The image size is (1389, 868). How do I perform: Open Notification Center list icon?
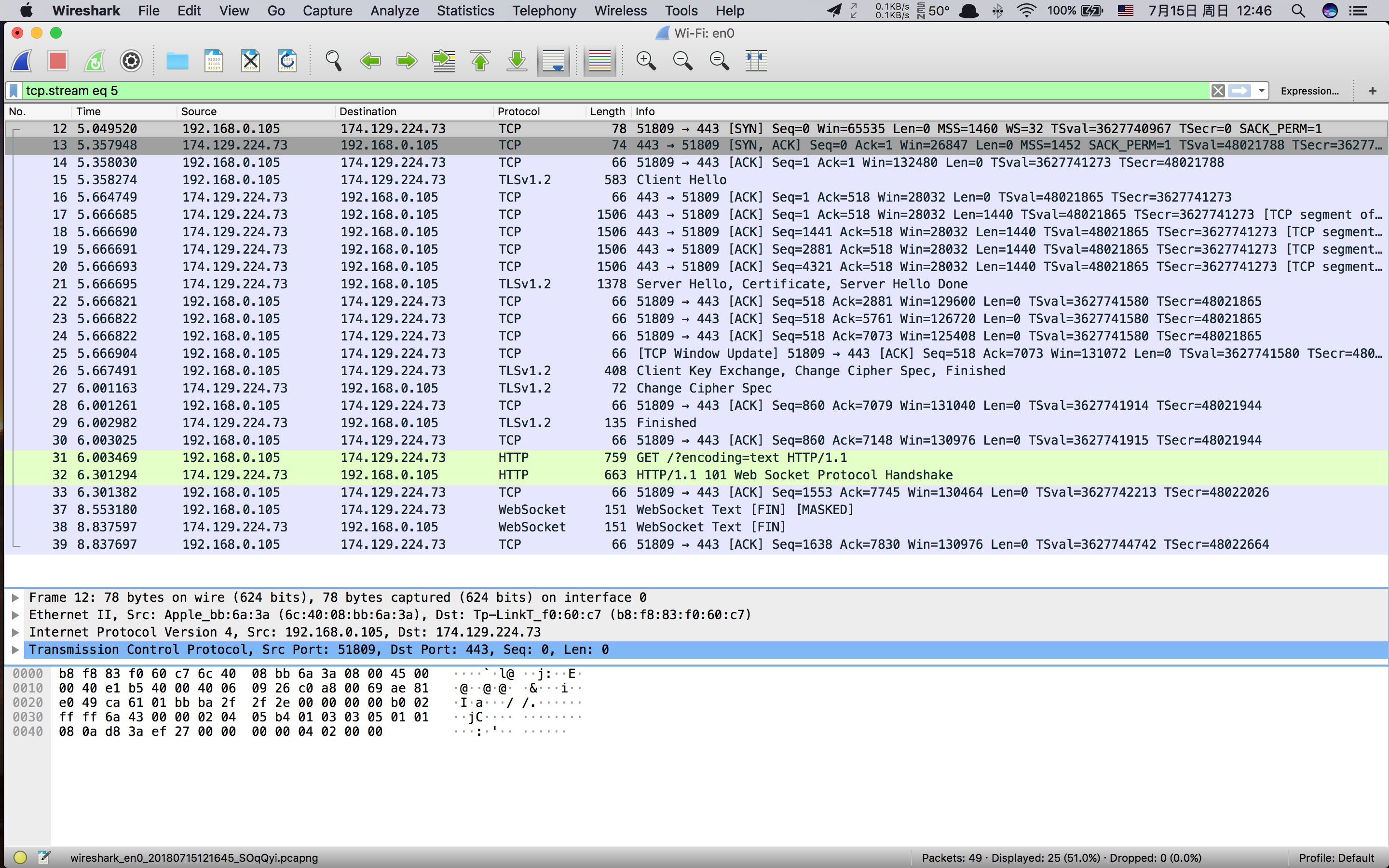[x=1358, y=10]
